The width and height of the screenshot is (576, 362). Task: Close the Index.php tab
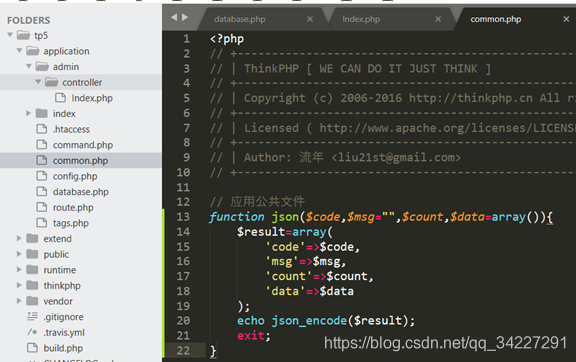[x=438, y=19]
